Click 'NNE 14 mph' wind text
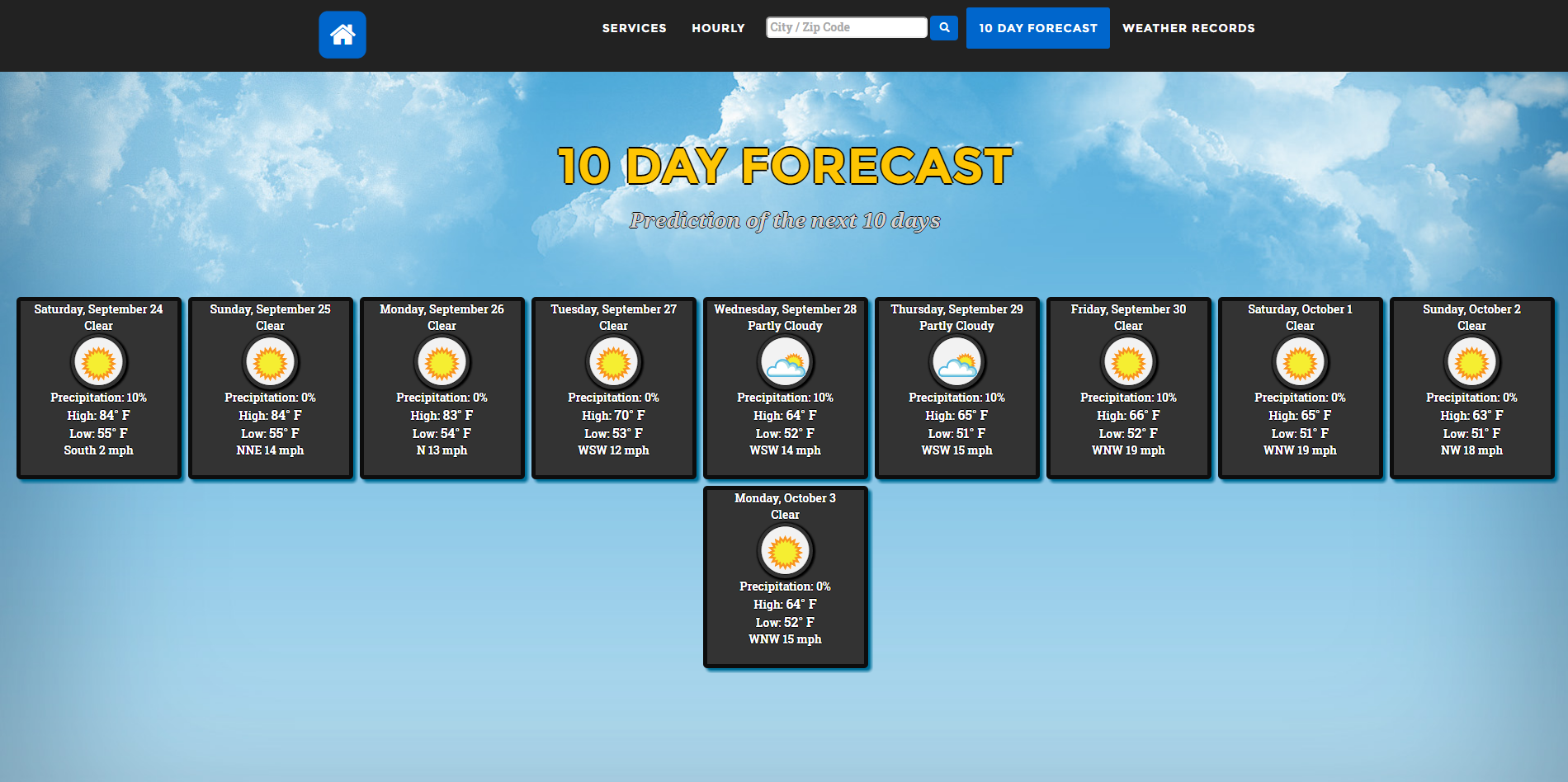 coord(270,450)
